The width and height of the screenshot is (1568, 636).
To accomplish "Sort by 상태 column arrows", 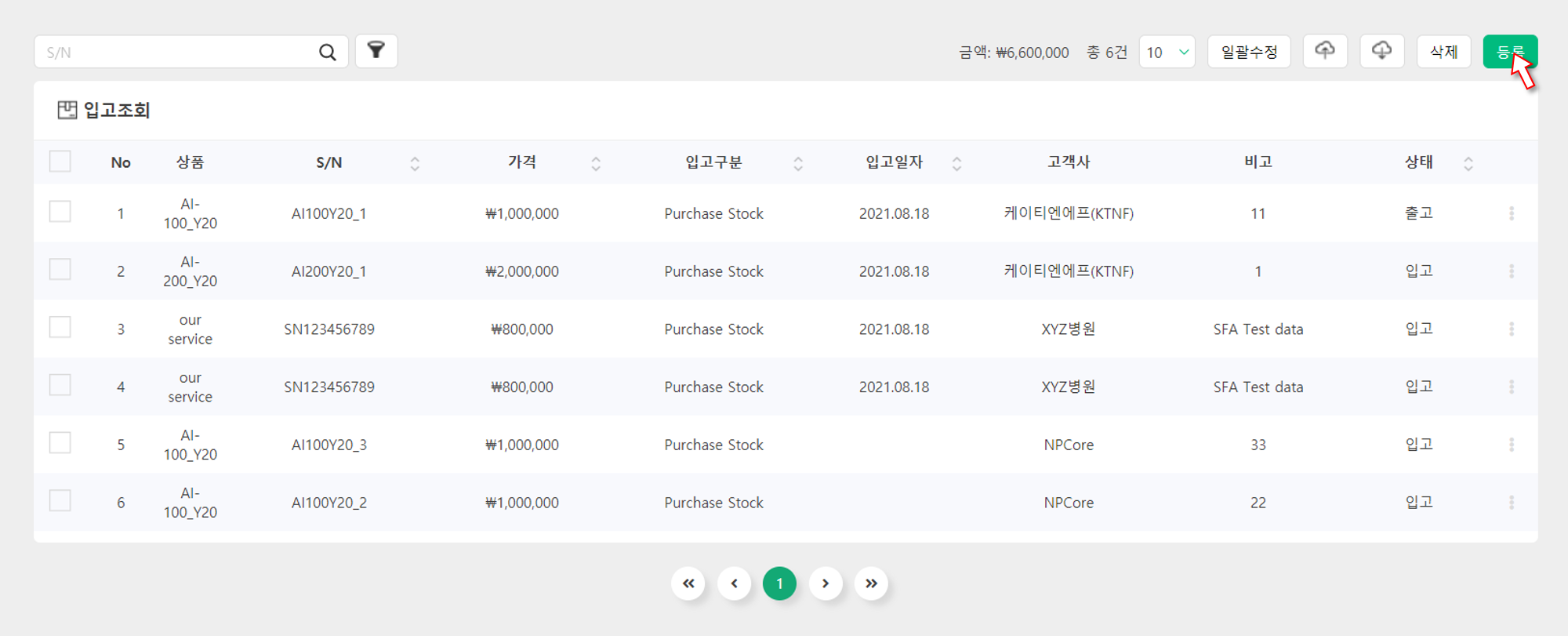I will point(1468,163).
